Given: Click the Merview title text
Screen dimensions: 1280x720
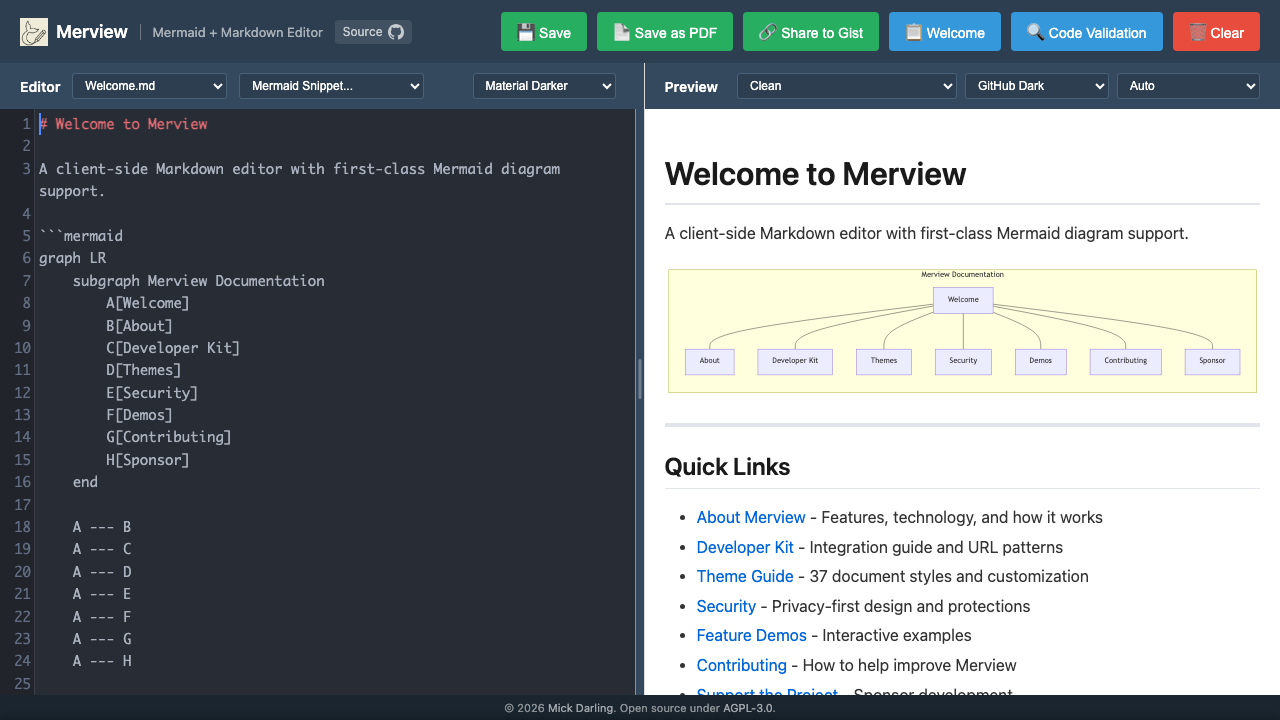Looking at the screenshot, I should [92, 32].
